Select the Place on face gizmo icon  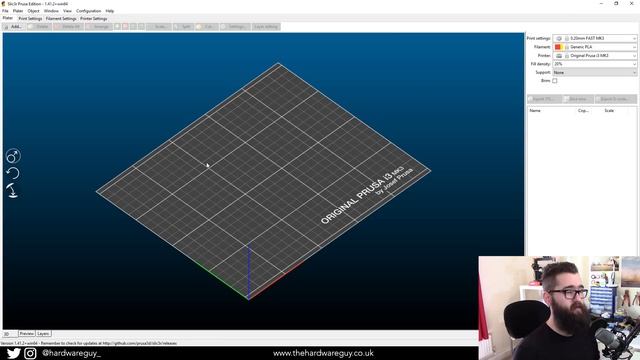[12, 190]
